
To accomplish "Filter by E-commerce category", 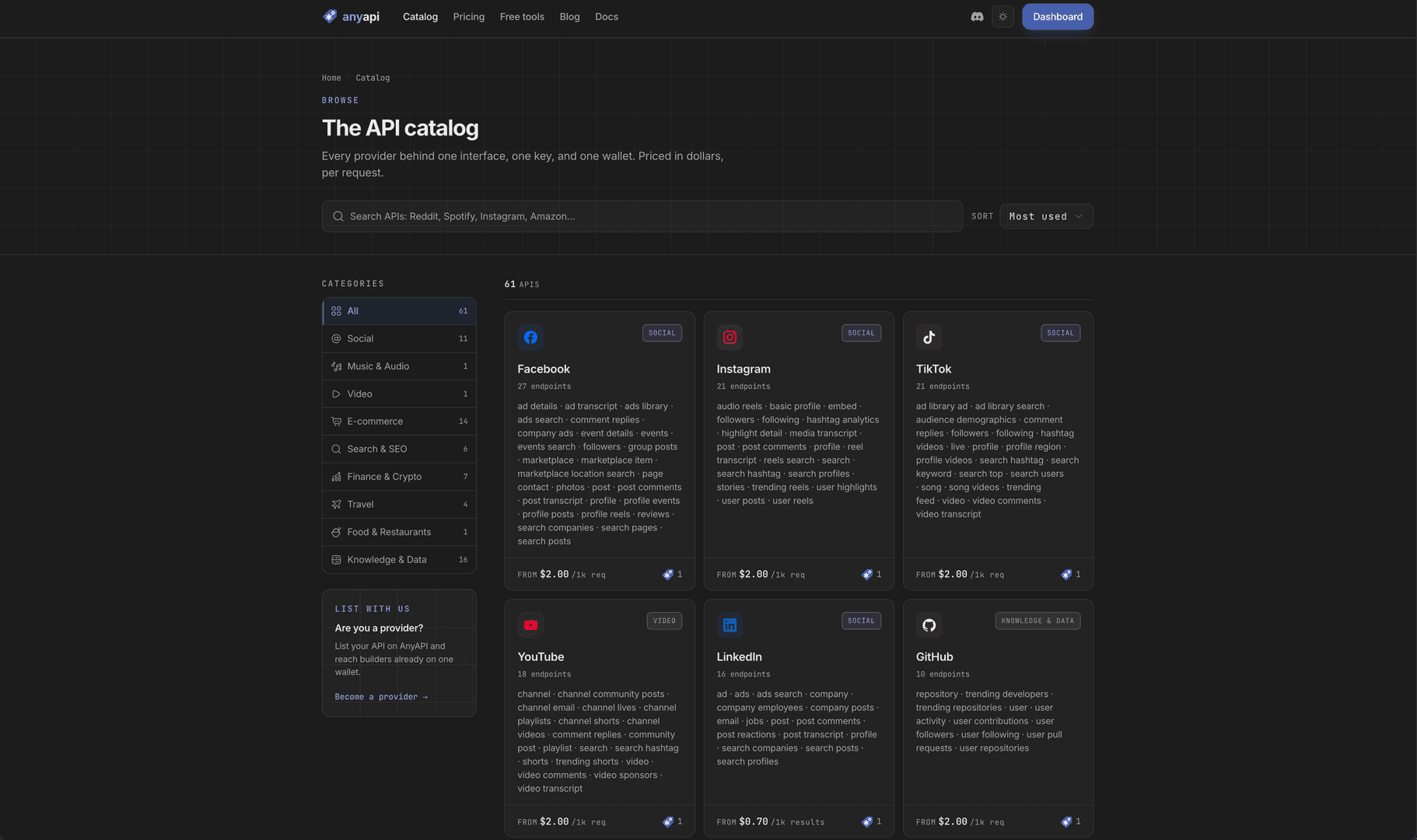I will click(399, 422).
